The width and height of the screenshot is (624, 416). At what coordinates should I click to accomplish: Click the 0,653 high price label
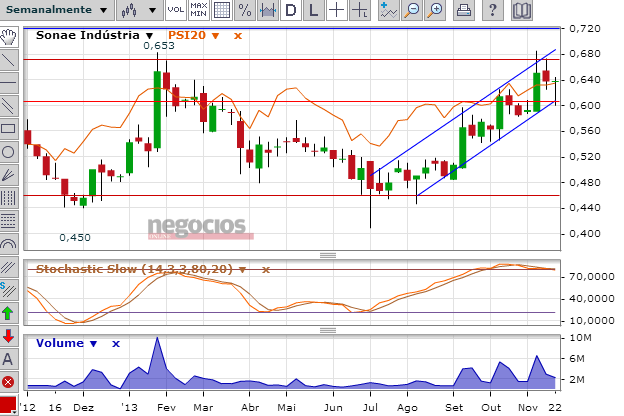(x=159, y=45)
